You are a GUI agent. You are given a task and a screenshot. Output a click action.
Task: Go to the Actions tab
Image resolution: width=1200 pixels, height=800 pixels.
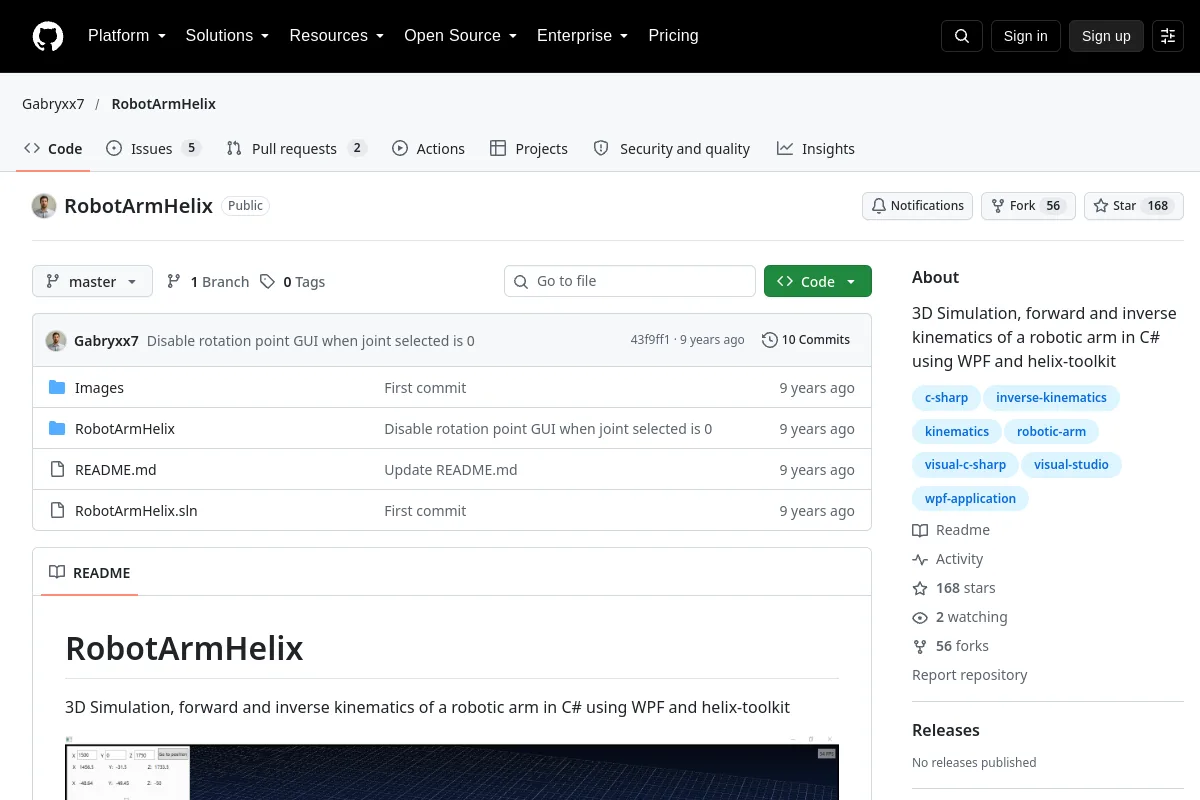(x=428, y=149)
